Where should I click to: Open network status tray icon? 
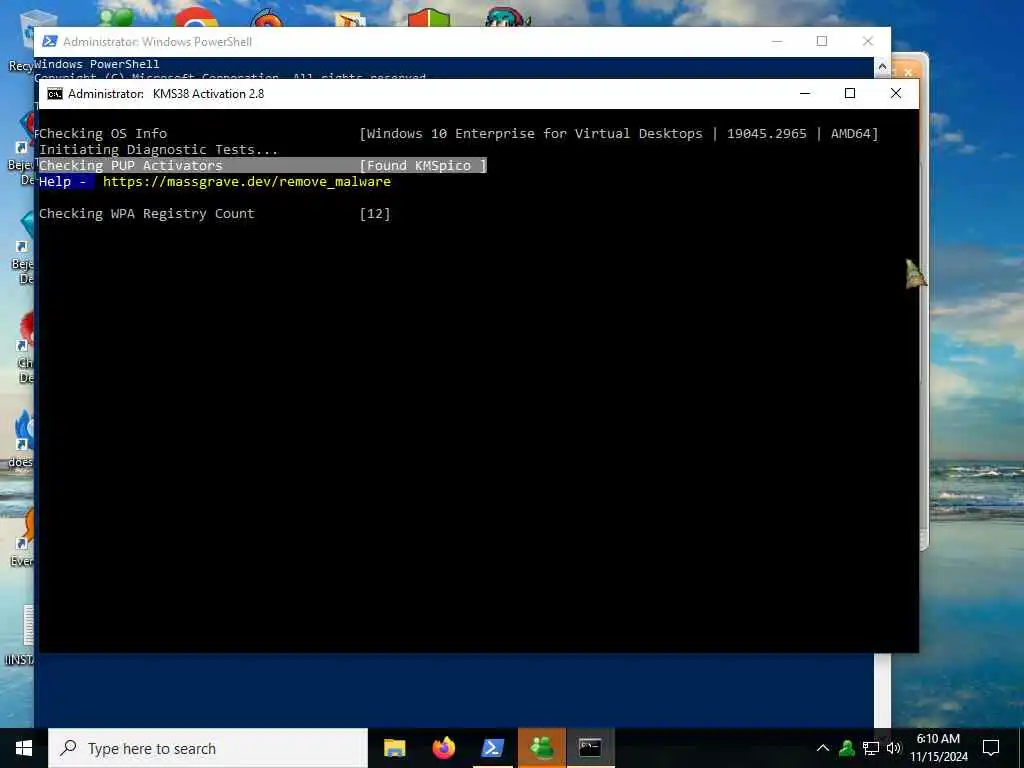click(871, 748)
